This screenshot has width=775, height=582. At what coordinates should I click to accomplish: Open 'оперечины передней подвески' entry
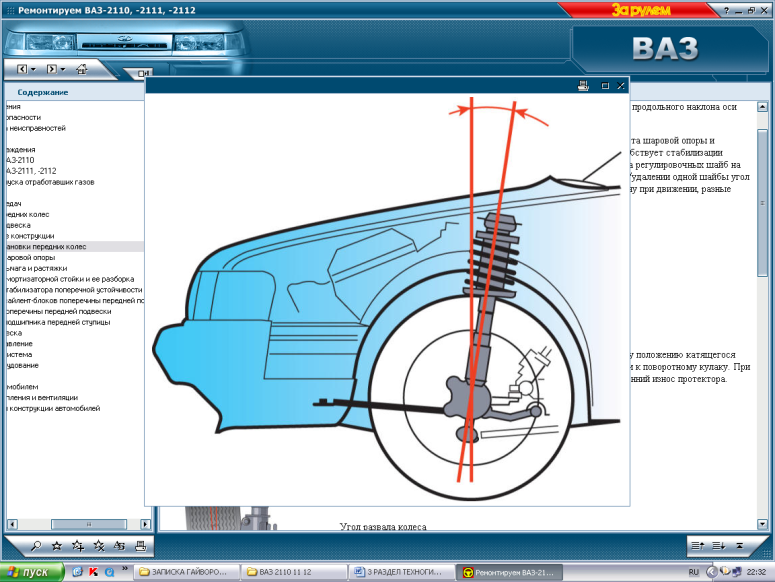(x=58, y=311)
